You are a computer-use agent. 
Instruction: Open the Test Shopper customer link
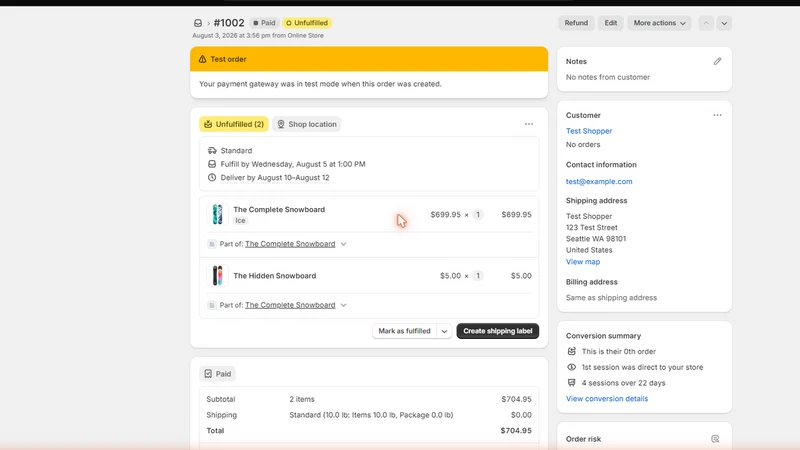(x=589, y=131)
